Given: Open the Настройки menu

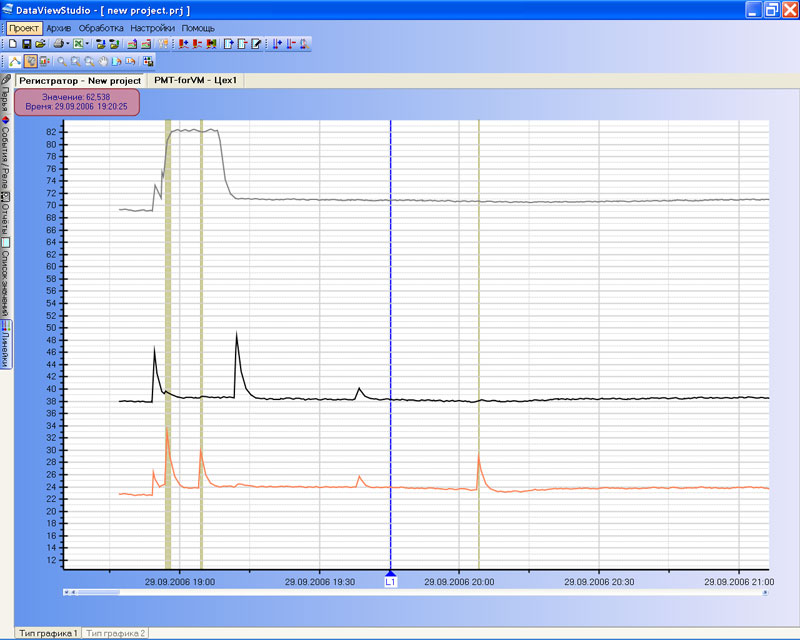Looking at the screenshot, I should click(x=153, y=28).
